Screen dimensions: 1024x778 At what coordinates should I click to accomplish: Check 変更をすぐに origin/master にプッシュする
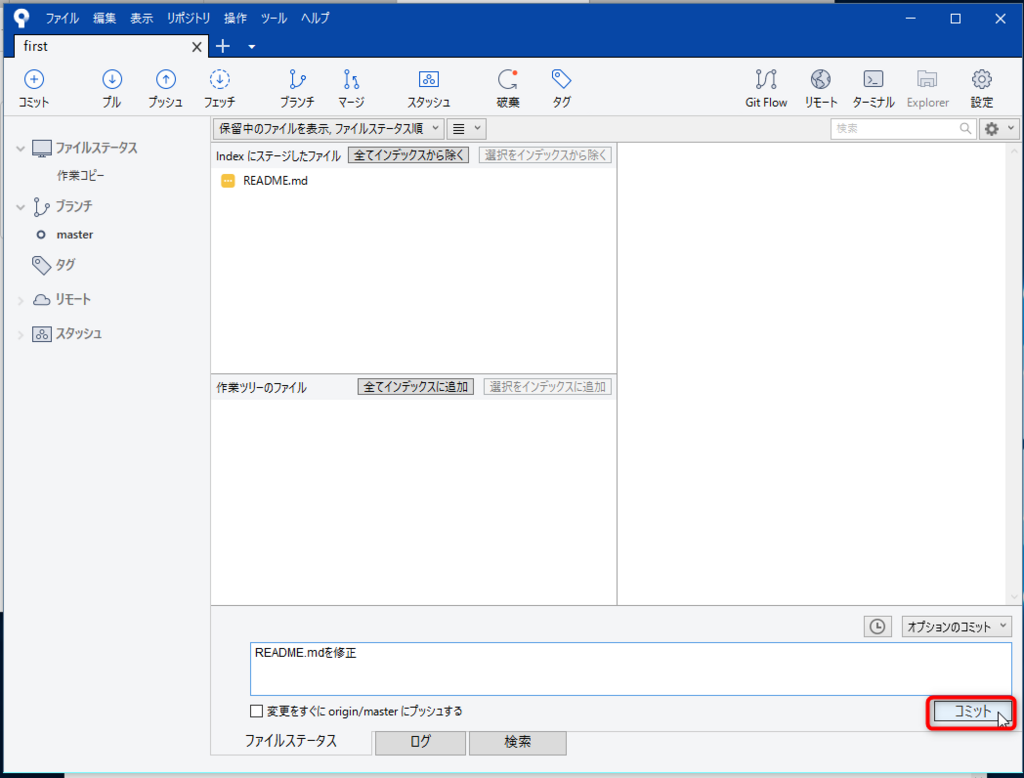[258, 711]
